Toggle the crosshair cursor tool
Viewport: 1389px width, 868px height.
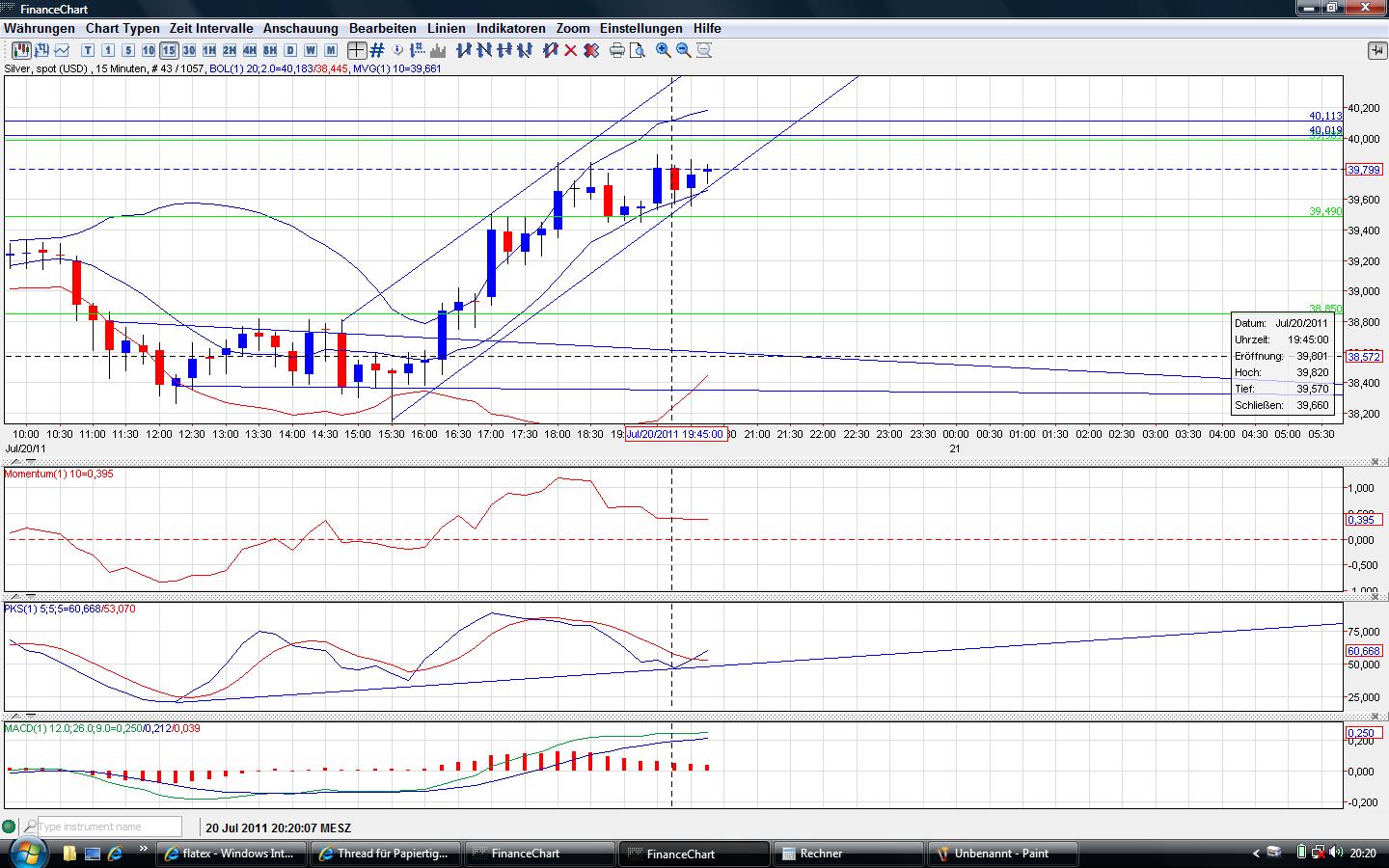pyautogui.click(x=357, y=50)
